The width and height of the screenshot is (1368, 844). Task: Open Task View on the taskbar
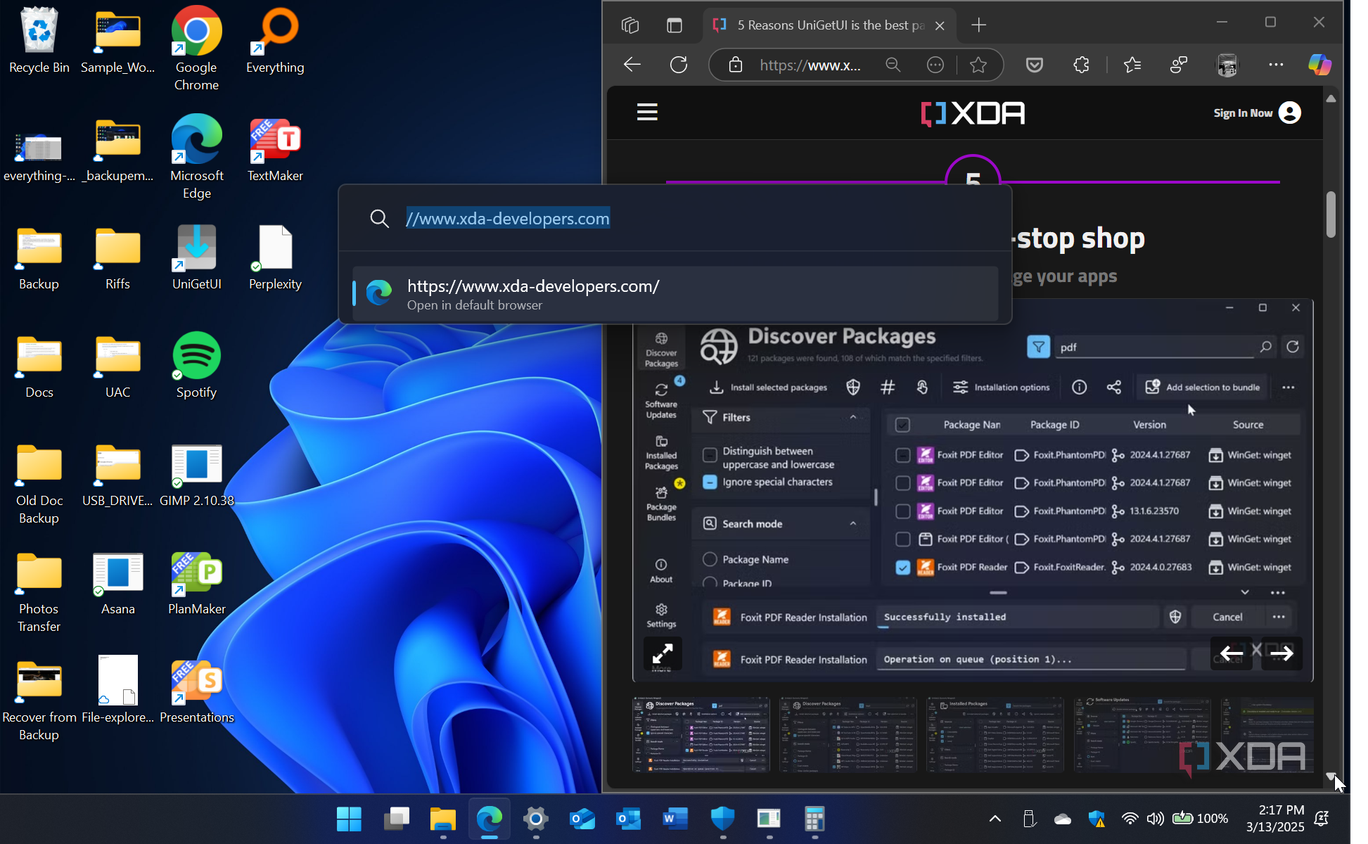point(396,819)
